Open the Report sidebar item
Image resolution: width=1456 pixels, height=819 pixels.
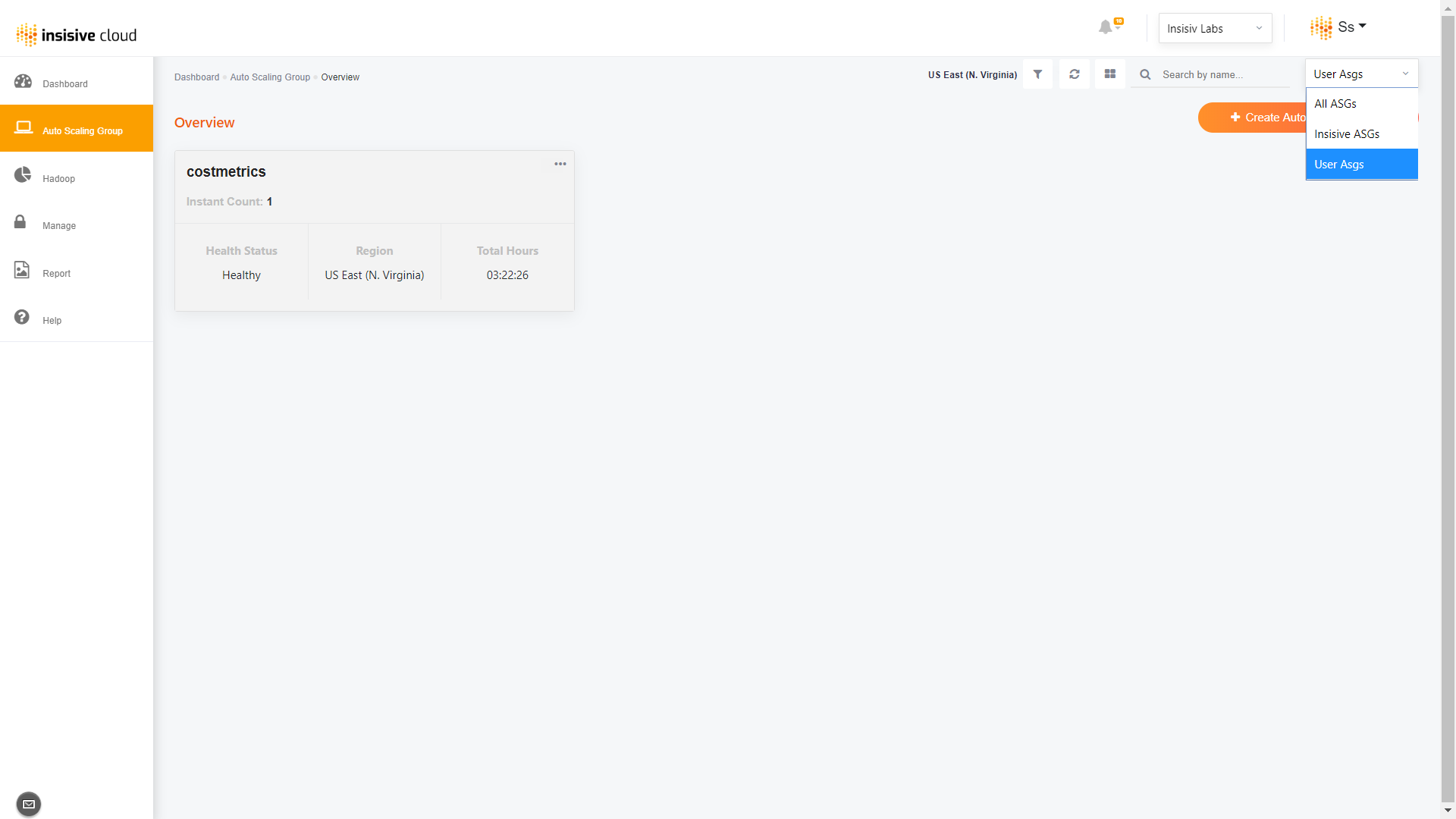click(x=56, y=273)
